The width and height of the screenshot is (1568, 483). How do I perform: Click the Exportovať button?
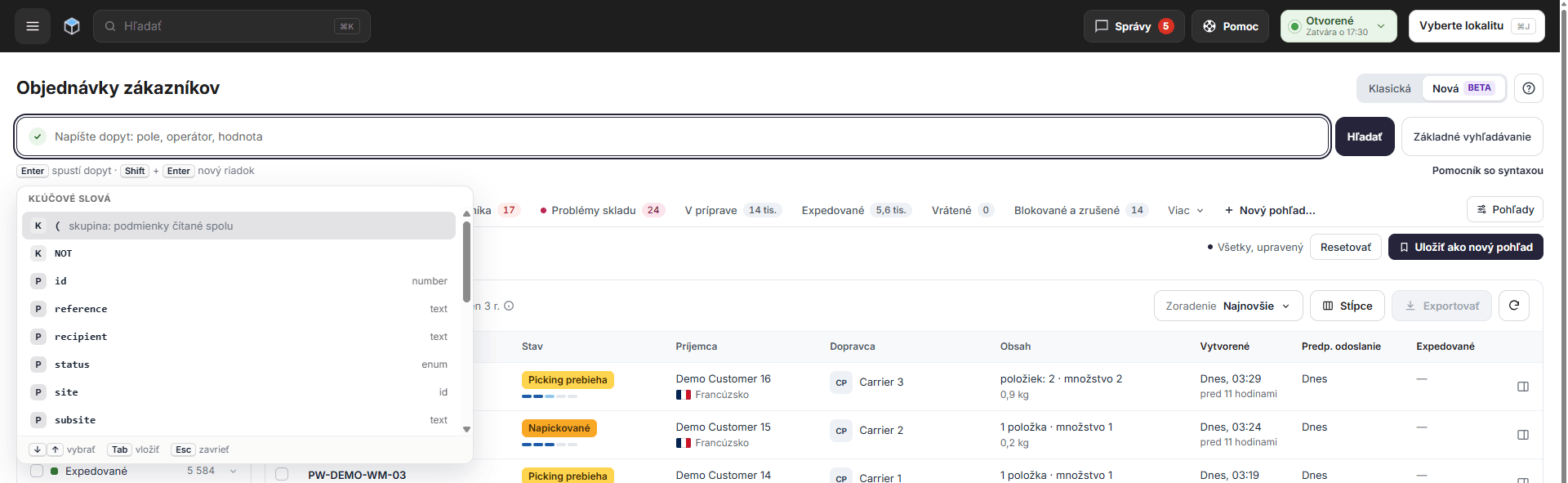tap(1441, 306)
